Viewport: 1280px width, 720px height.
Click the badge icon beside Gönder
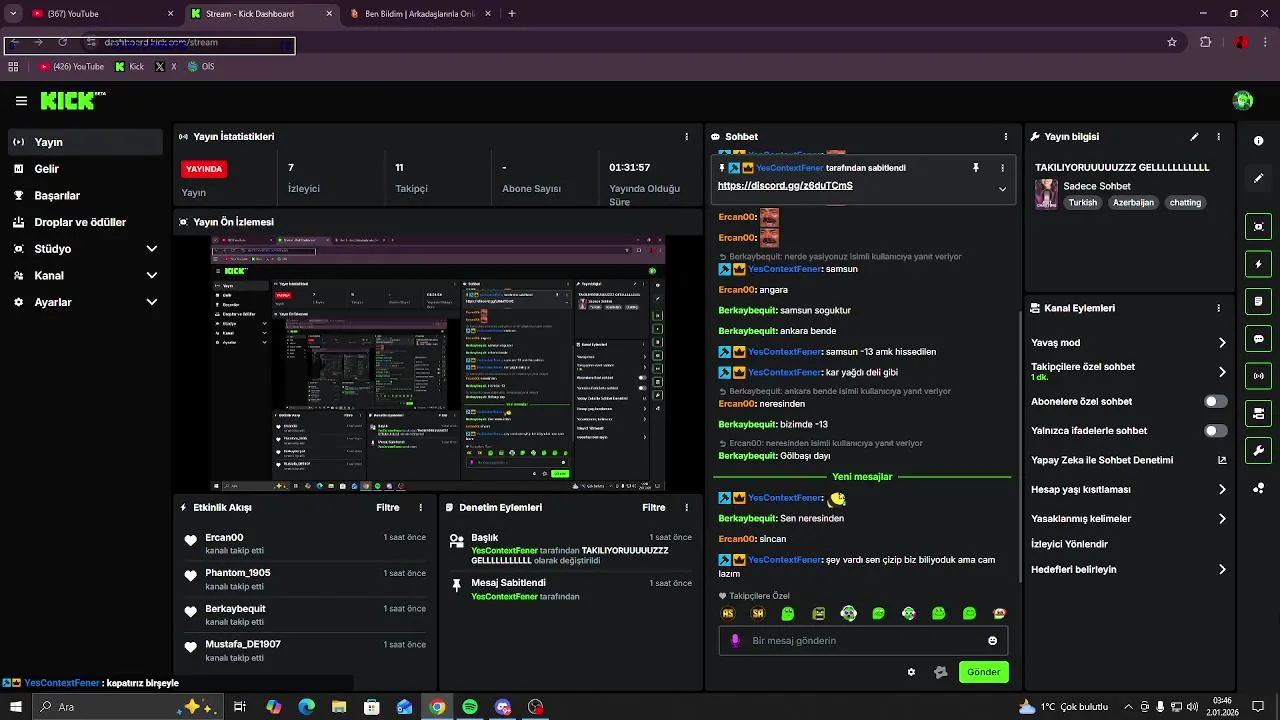point(940,672)
